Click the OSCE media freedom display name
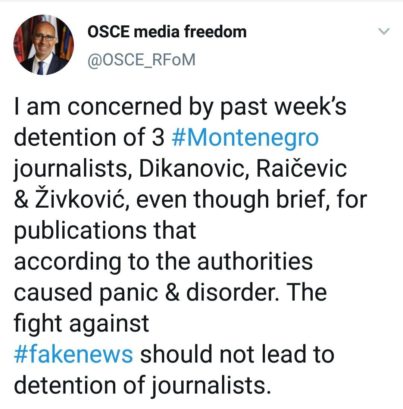 (167, 32)
